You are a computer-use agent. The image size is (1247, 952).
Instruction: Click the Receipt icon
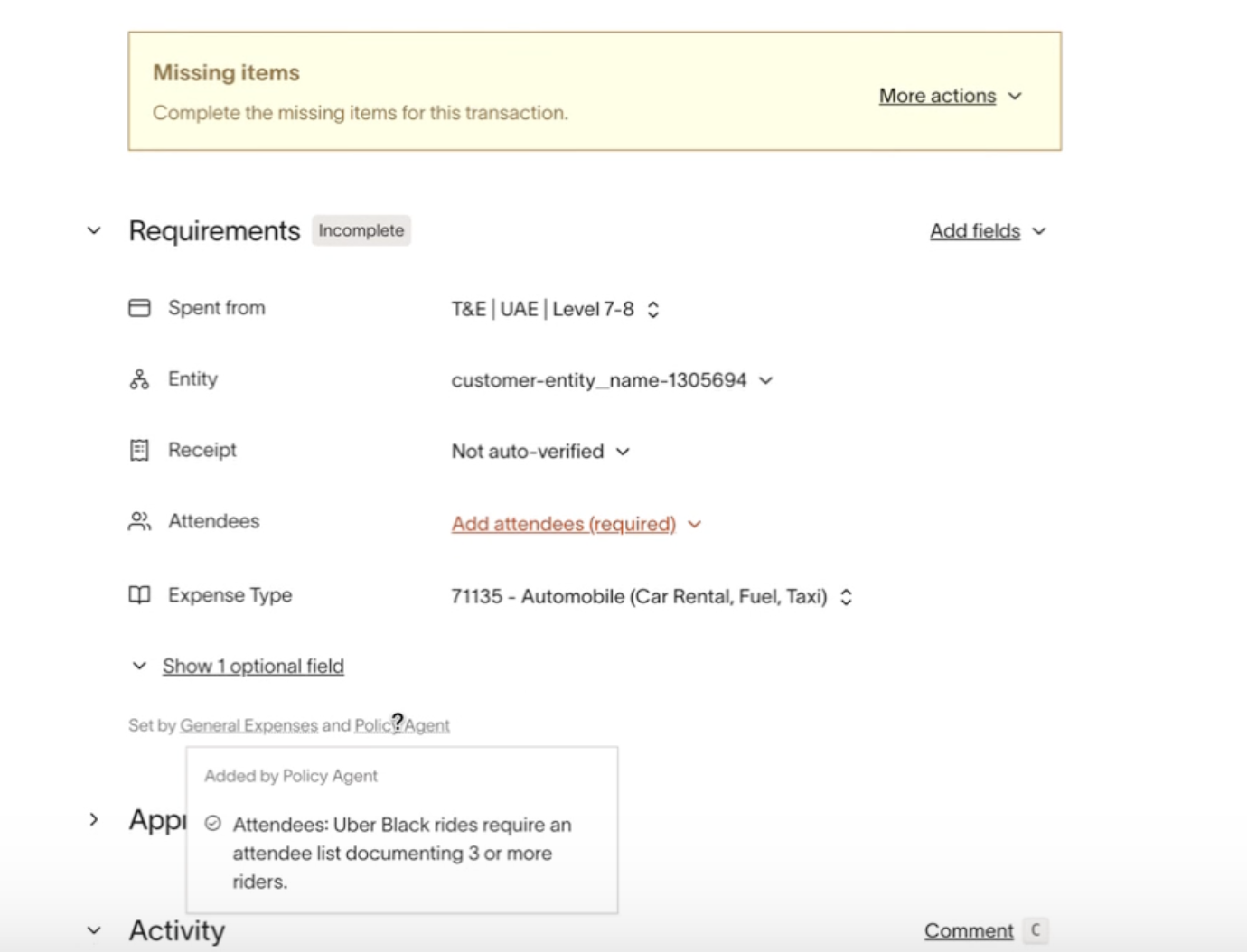pyautogui.click(x=139, y=450)
